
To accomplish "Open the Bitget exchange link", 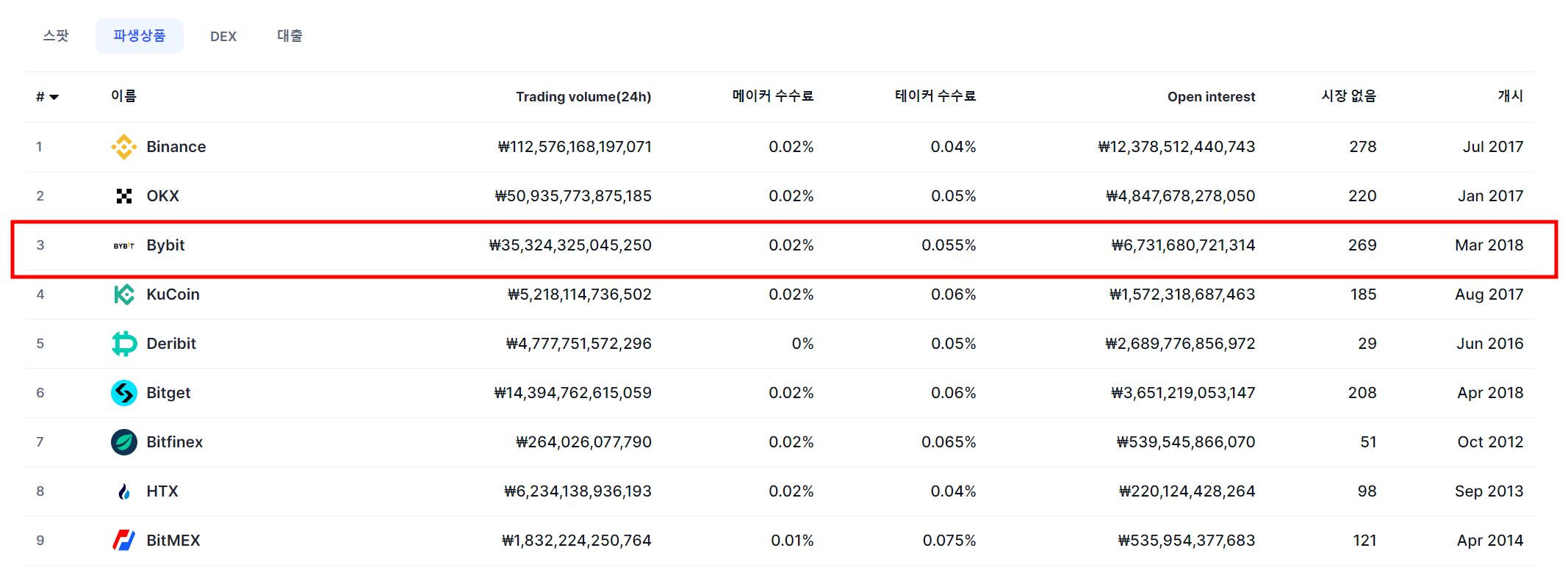I will tap(168, 393).
